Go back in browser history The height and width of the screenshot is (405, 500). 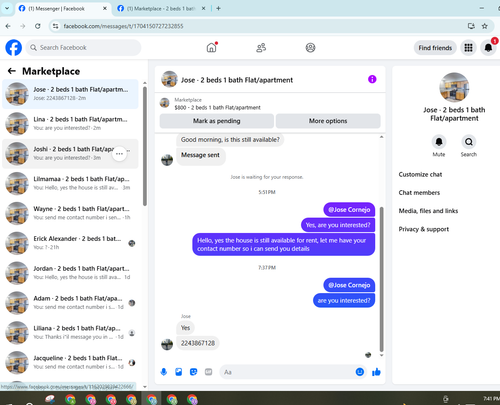pos(8,26)
